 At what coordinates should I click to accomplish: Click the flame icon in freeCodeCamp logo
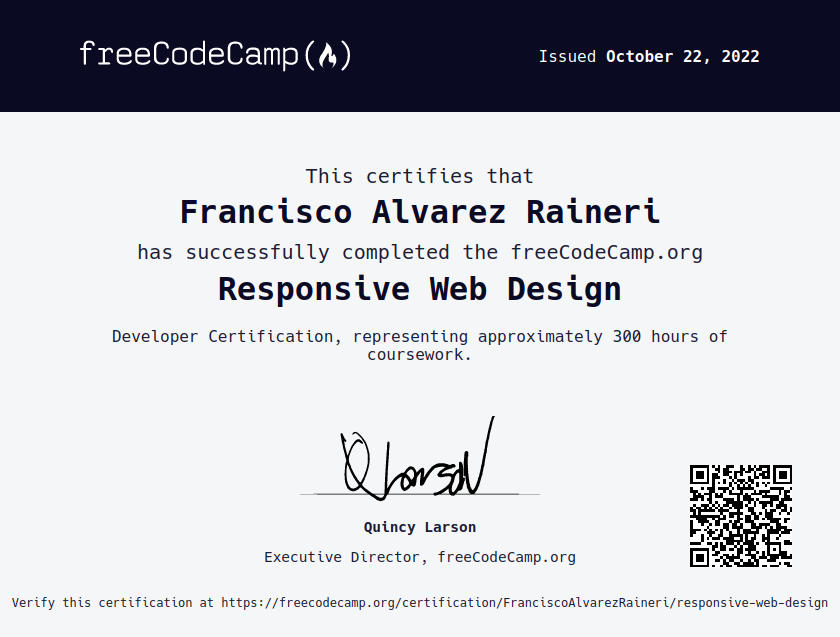tap(328, 56)
